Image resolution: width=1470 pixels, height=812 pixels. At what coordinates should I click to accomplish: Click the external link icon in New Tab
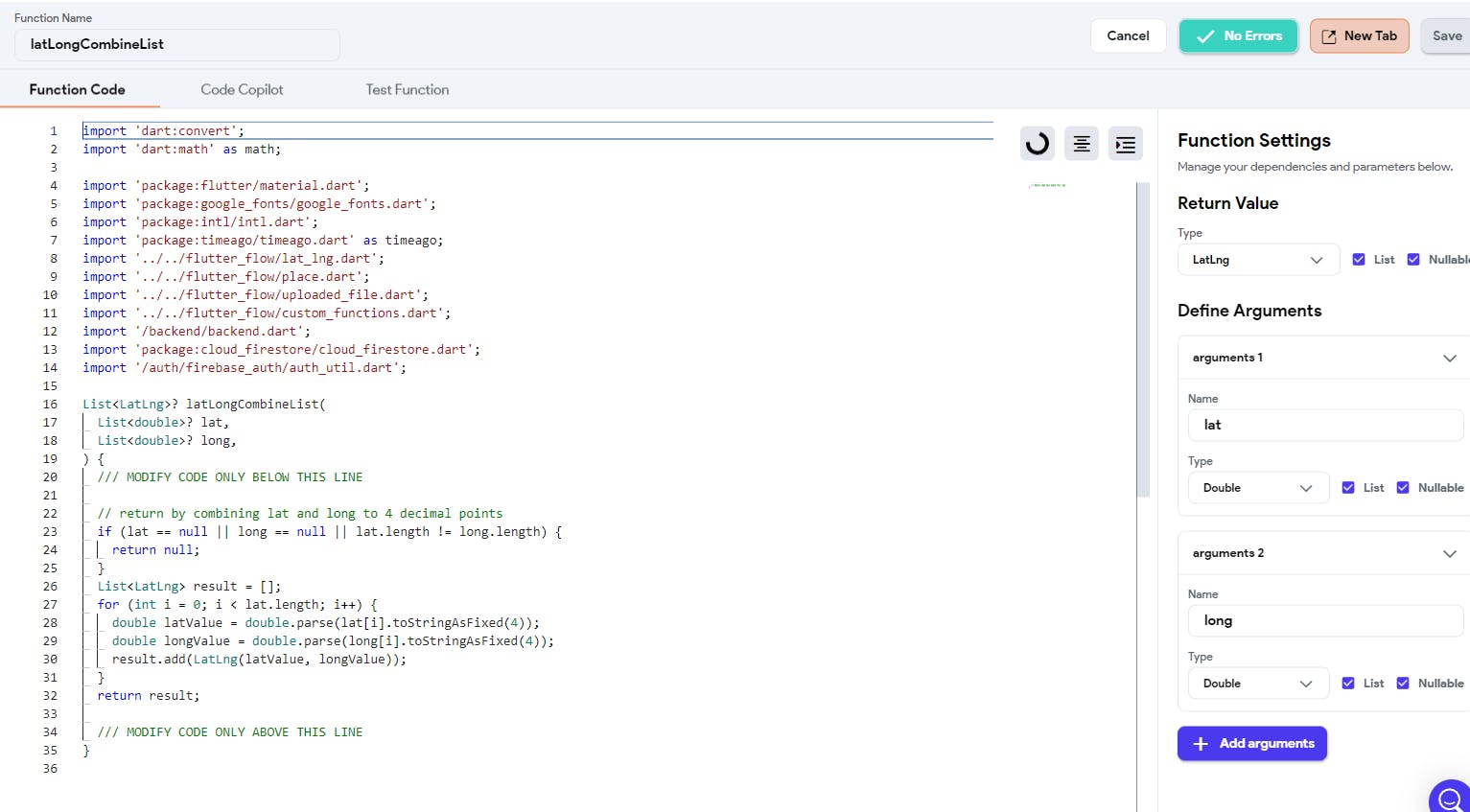(x=1329, y=36)
